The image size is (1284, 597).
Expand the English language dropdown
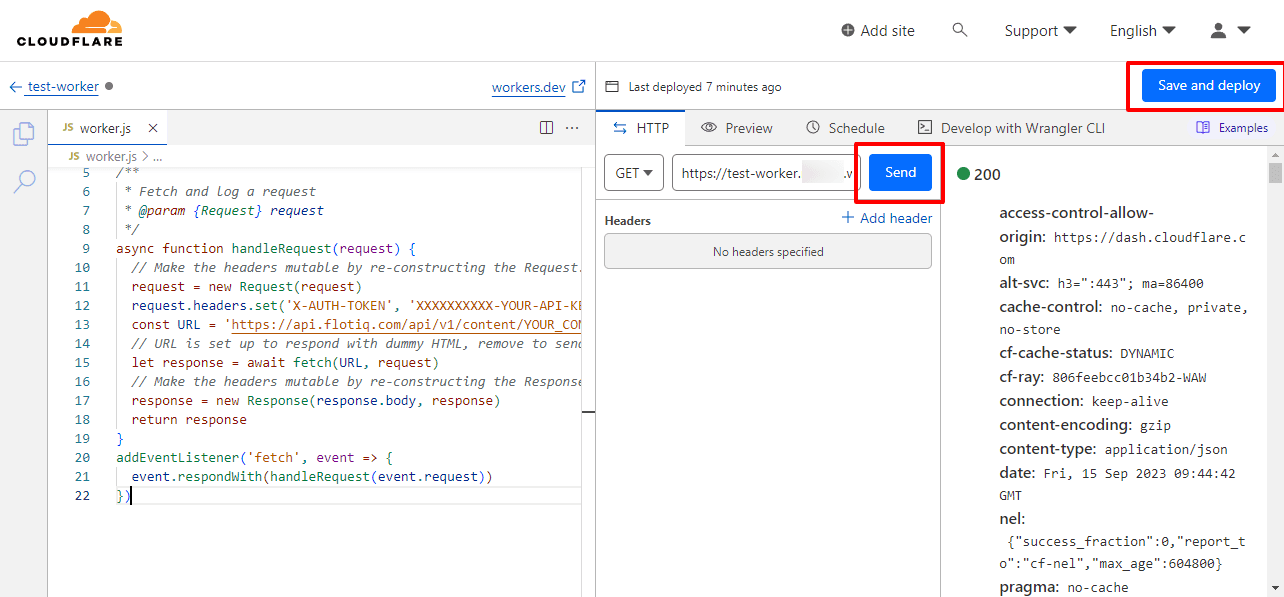[x=1142, y=31]
